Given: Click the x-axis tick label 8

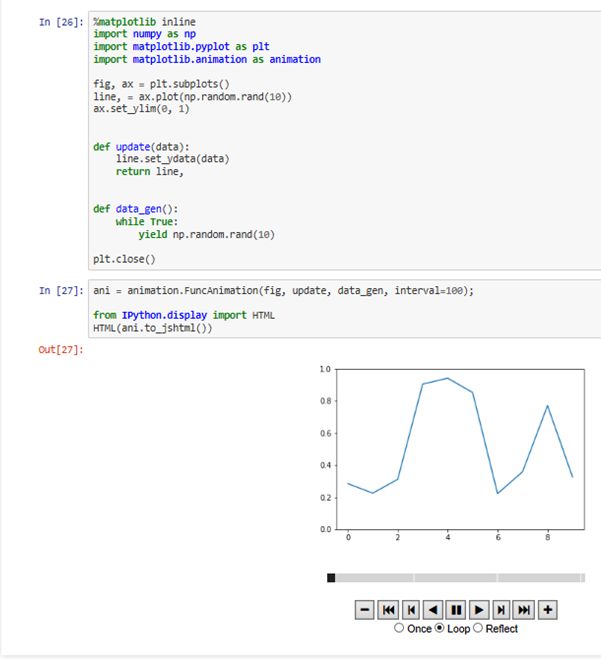Looking at the screenshot, I should [x=548, y=537].
